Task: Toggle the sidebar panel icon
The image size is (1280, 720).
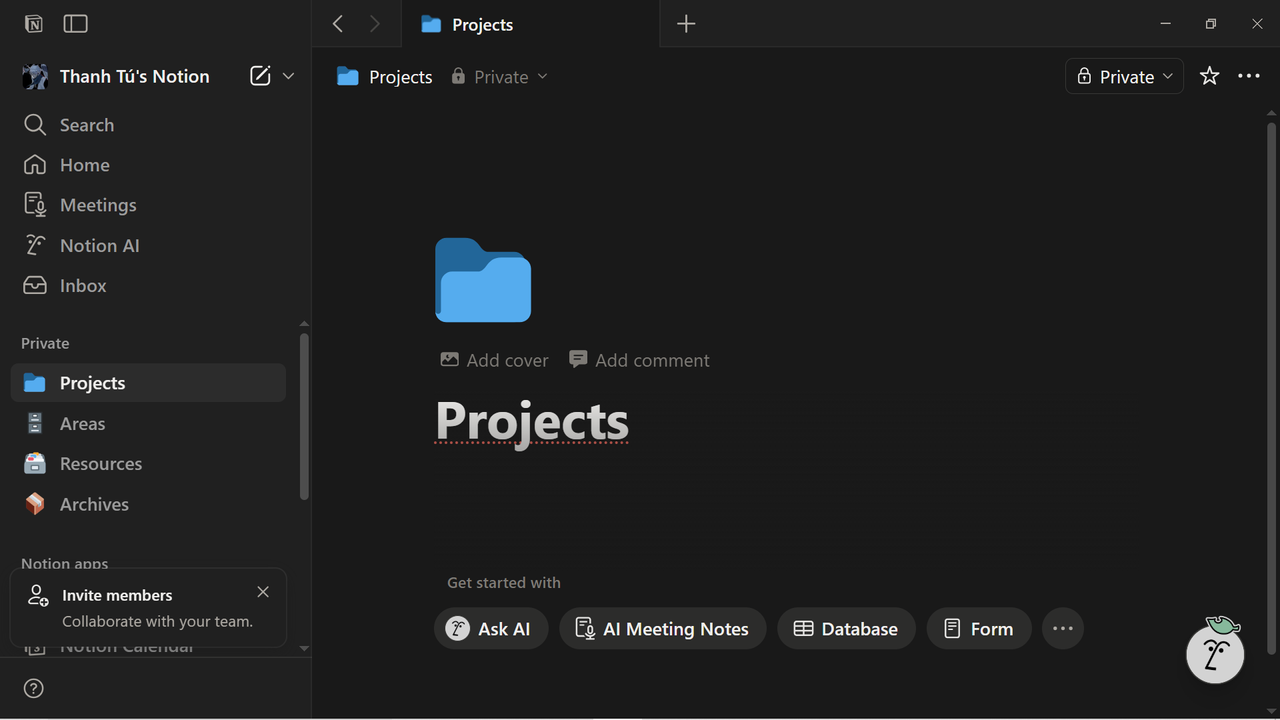Action: pyautogui.click(x=75, y=24)
